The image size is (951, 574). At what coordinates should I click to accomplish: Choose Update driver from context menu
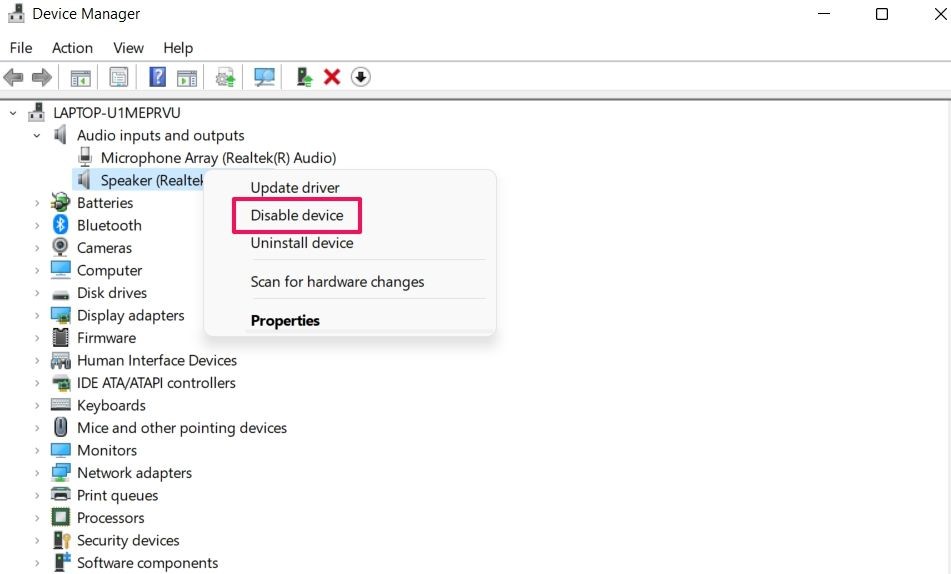(x=295, y=187)
